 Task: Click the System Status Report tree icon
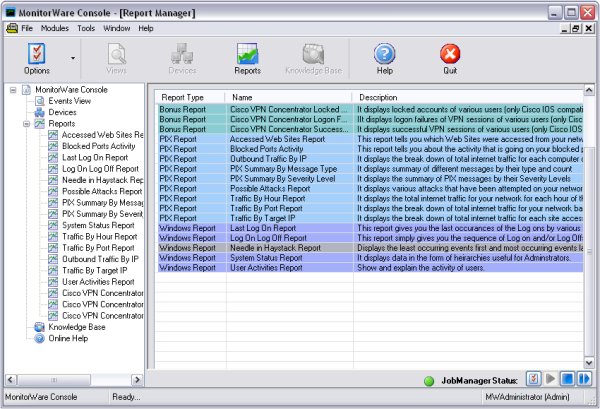click(x=53, y=225)
